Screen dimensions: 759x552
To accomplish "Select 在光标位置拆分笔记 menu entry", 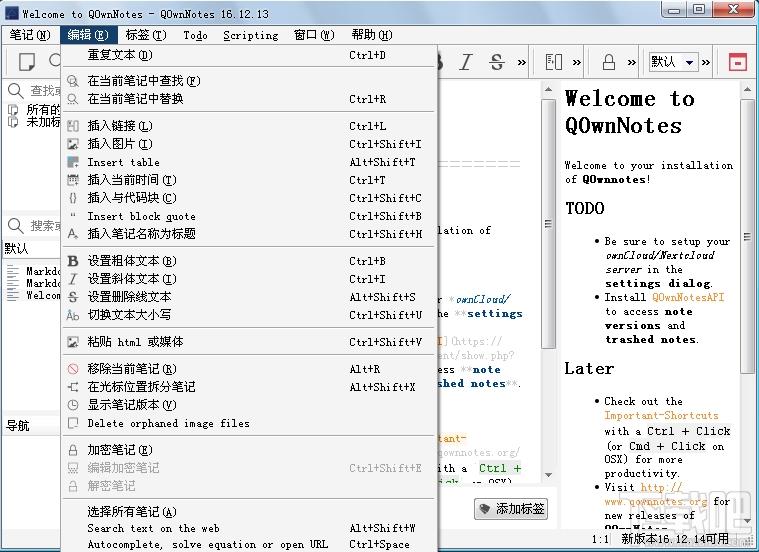I will click(x=249, y=387).
